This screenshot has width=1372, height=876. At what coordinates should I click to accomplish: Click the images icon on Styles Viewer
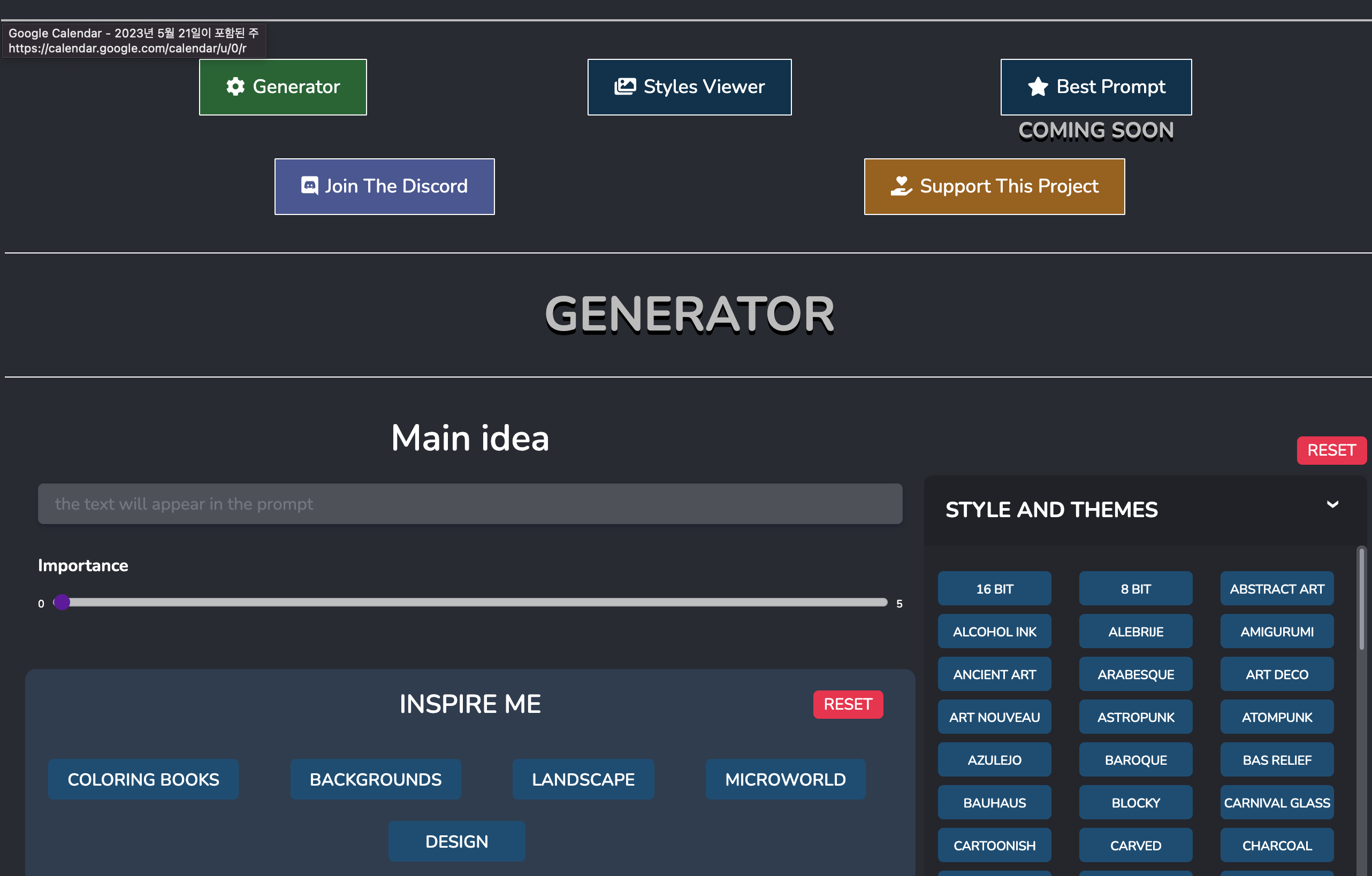pyautogui.click(x=625, y=87)
